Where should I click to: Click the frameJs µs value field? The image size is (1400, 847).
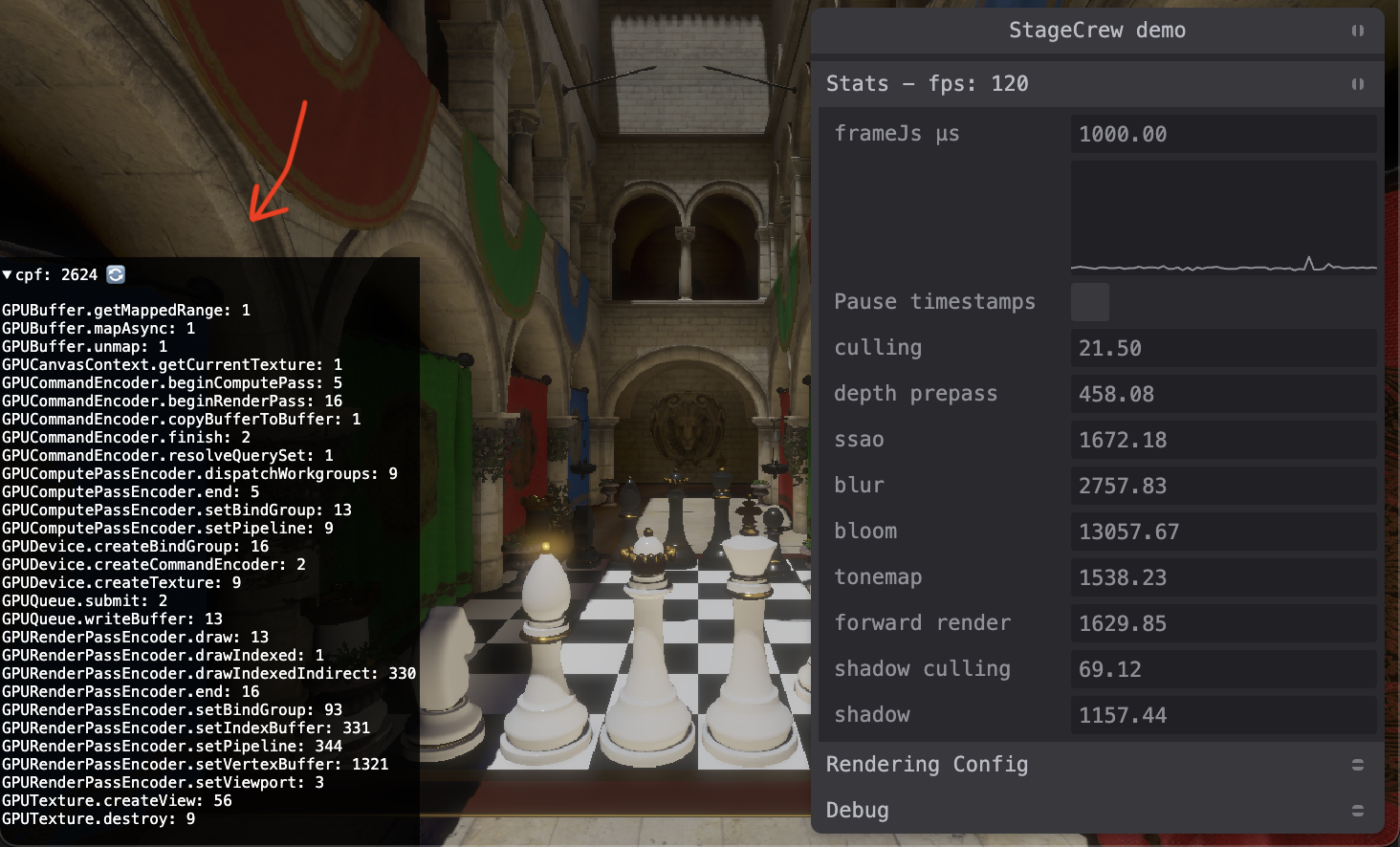click(x=1224, y=134)
